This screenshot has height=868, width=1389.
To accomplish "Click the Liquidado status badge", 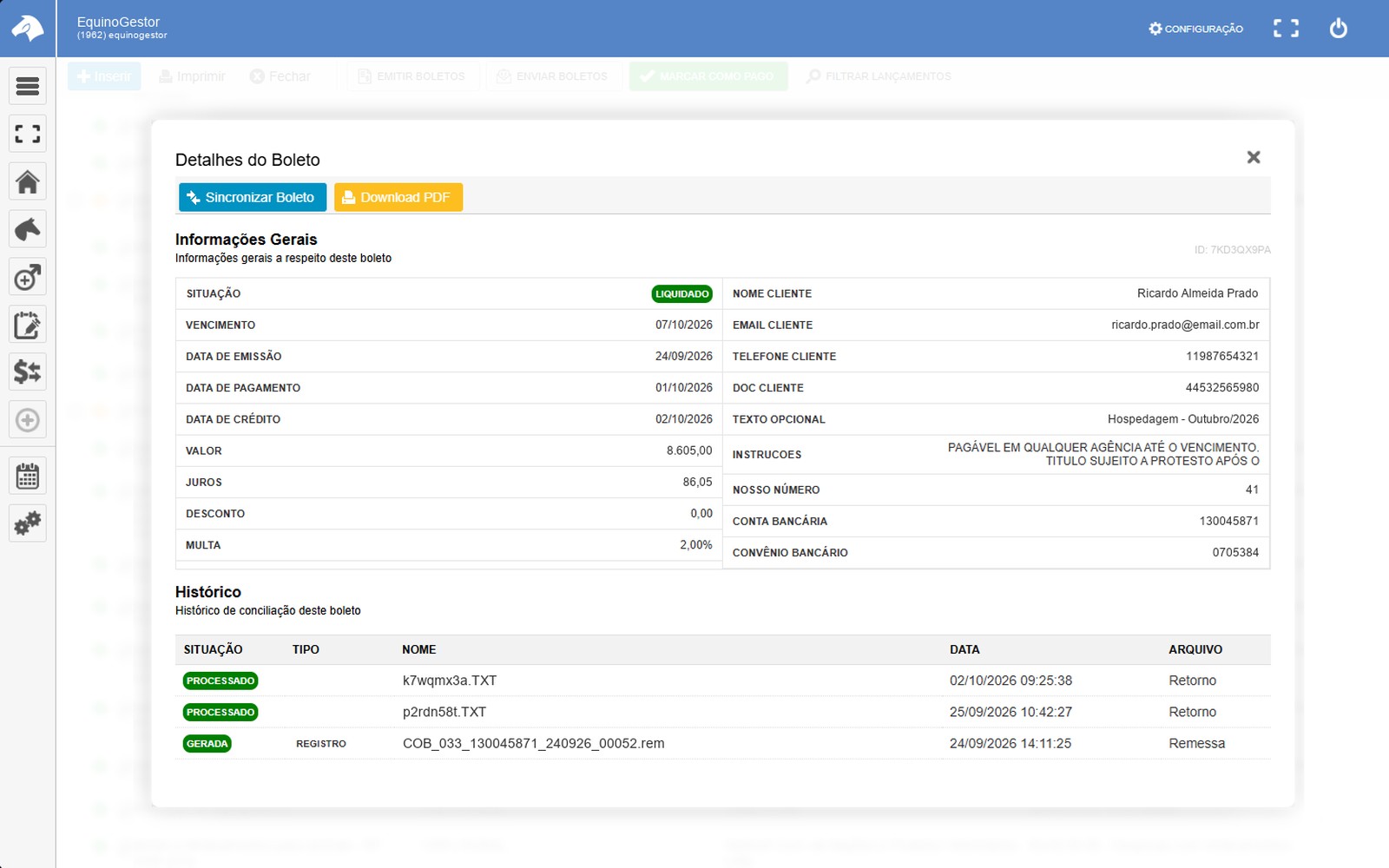I will pos(681,294).
